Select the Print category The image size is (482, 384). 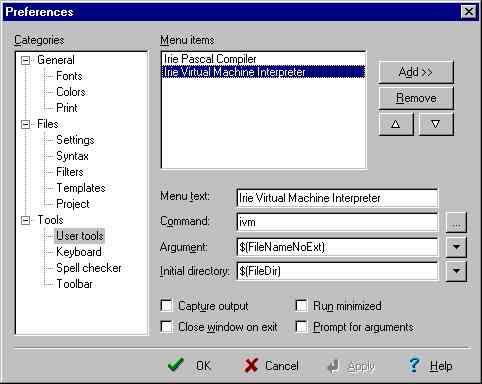67,108
